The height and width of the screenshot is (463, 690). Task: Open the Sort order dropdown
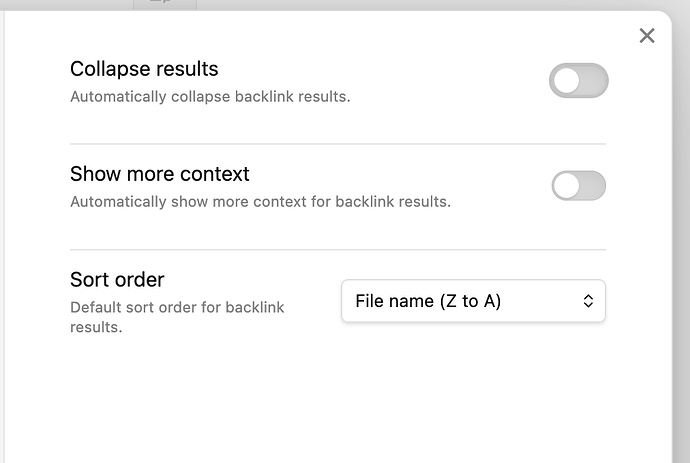pyautogui.click(x=473, y=301)
